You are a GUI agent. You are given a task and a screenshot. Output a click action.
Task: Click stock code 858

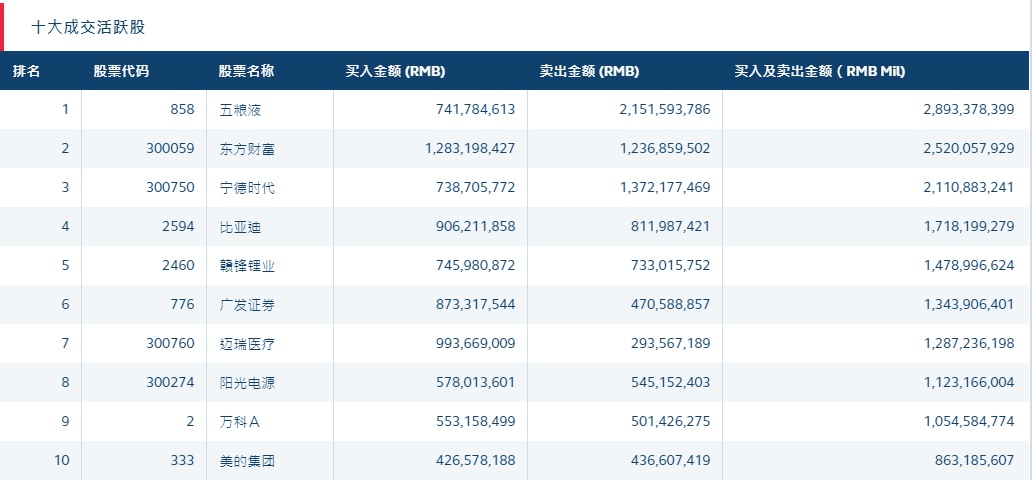pyautogui.click(x=182, y=109)
